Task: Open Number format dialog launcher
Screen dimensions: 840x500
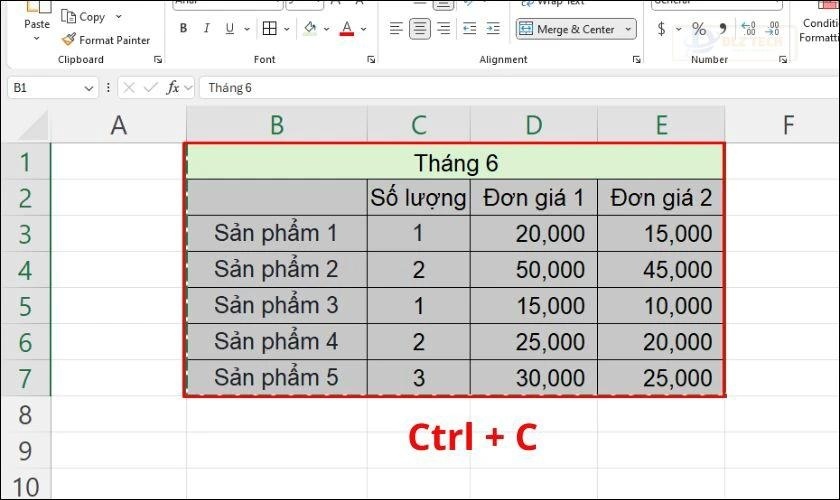Action: 783,59
